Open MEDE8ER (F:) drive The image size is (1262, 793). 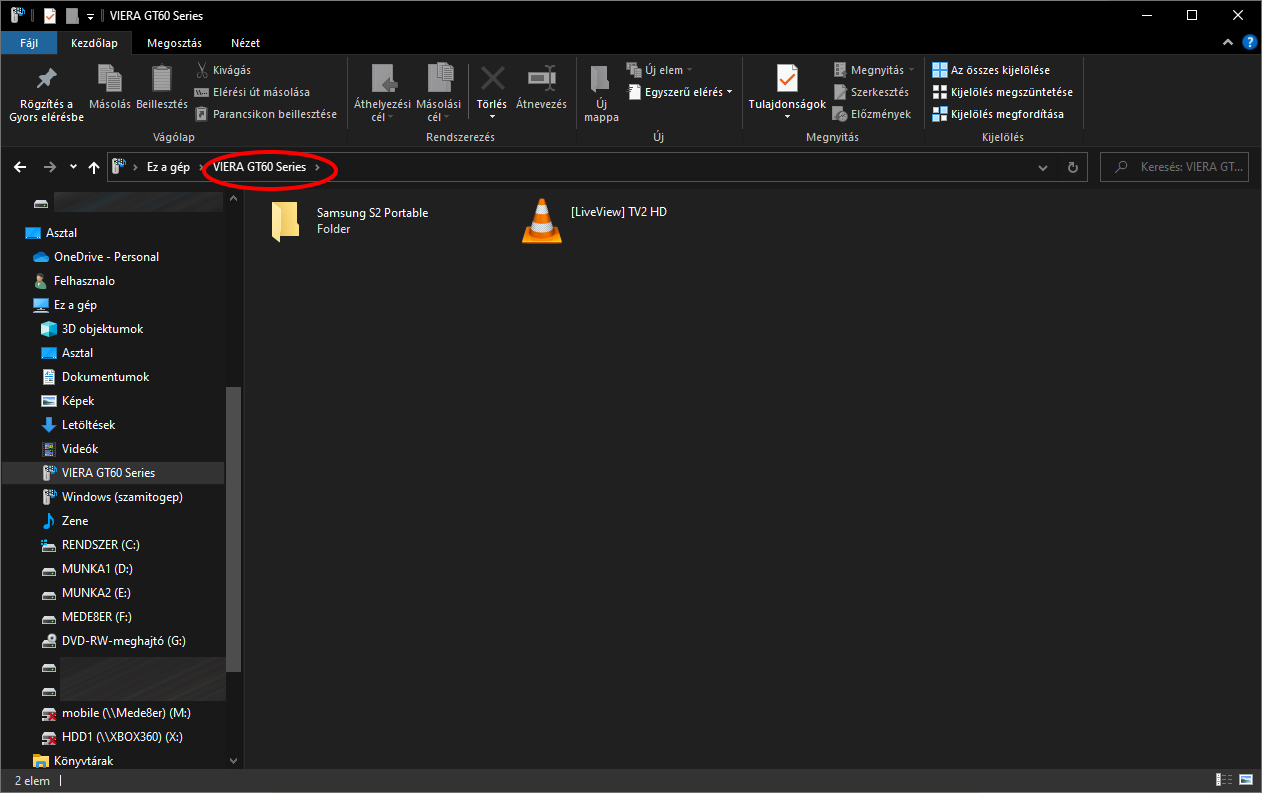[x=86, y=617]
